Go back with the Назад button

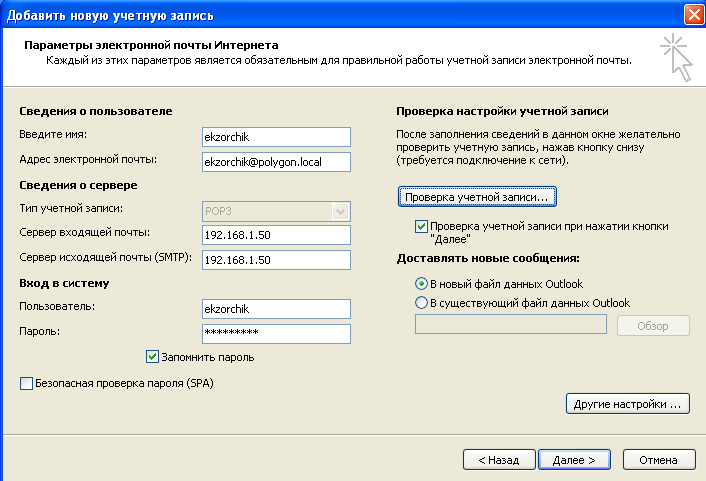499,460
